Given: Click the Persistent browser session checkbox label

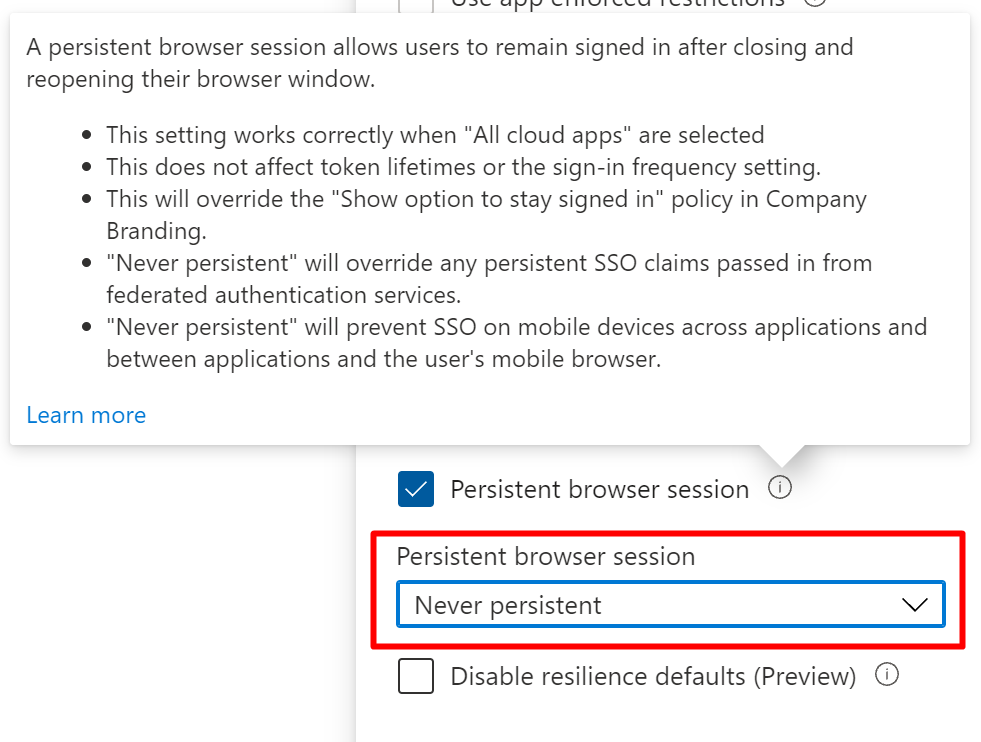Looking at the screenshot, I should 599,489.
